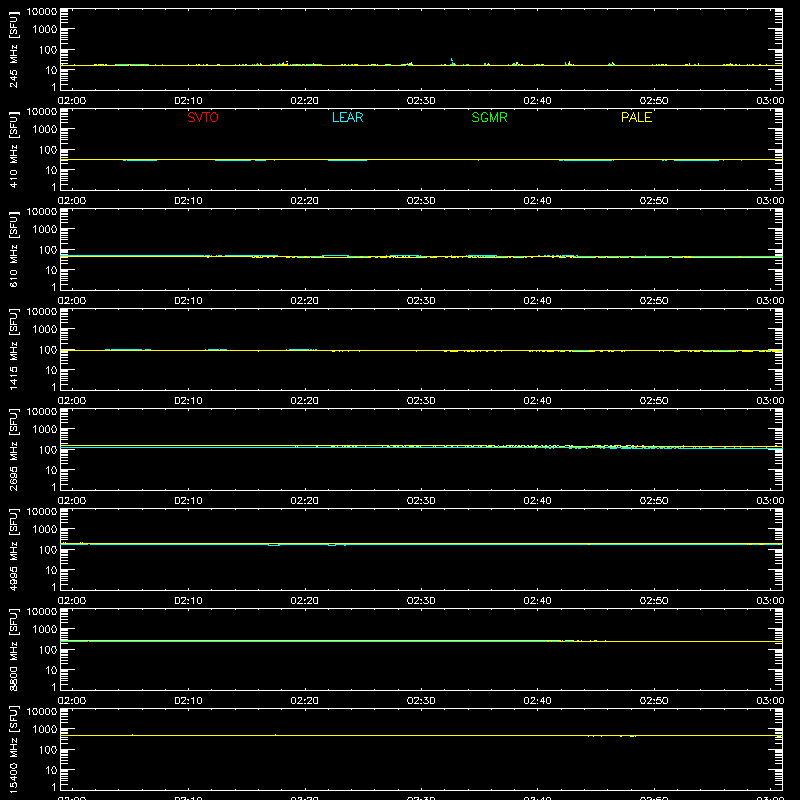Viewport: 800px width, 800px height.
Task: Click the cyan spike near 02:33 in 245 MHz plot
Action: [452, 61]
